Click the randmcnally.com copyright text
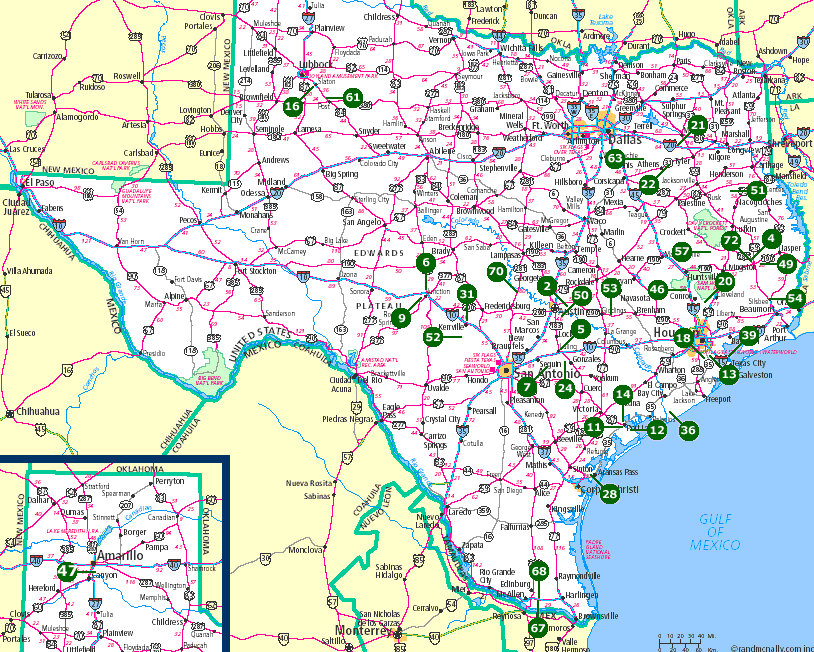Screen dimensions: 814x652 pyautogui.click(x=771, y=646)
